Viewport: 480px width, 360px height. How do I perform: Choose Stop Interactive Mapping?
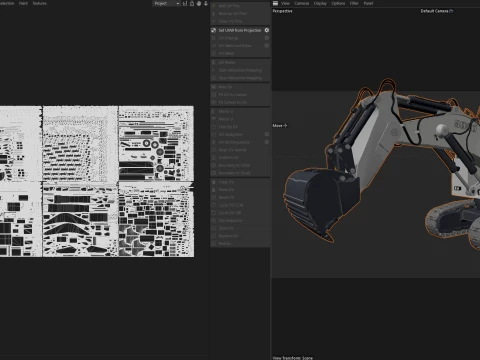240,78
